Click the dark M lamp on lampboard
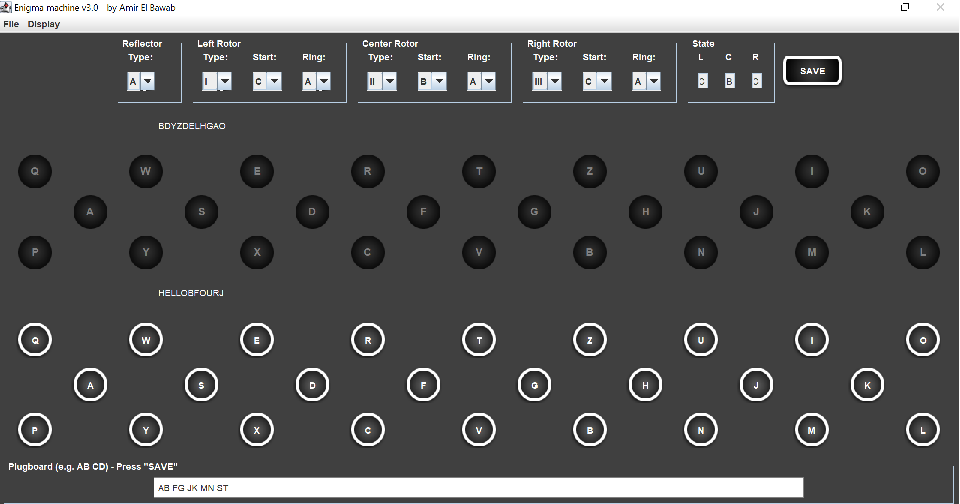The width and height of the screenshot is (960, 504). pos(812,252)
